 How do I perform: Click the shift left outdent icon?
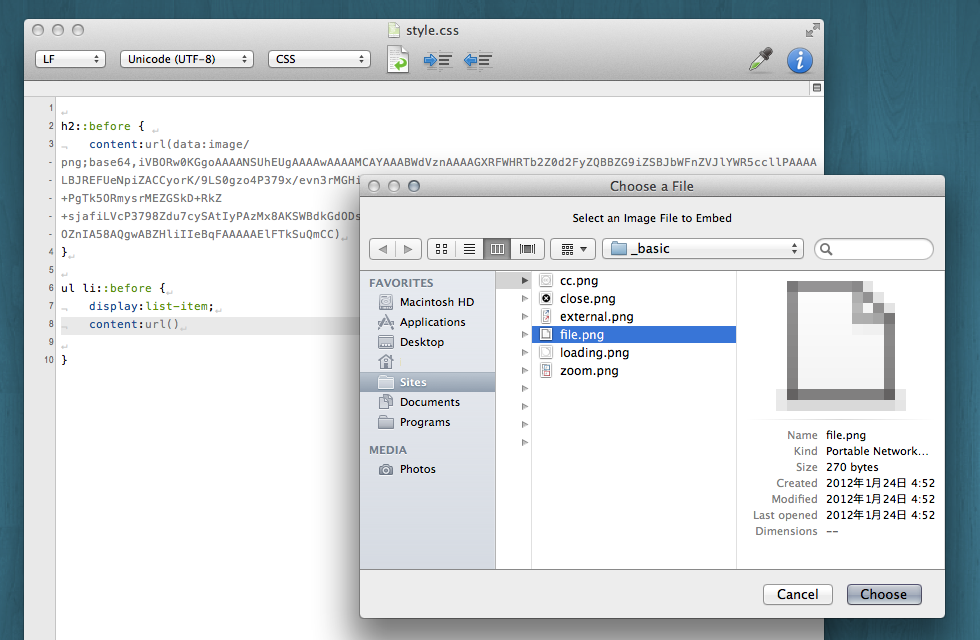[477, 60]
